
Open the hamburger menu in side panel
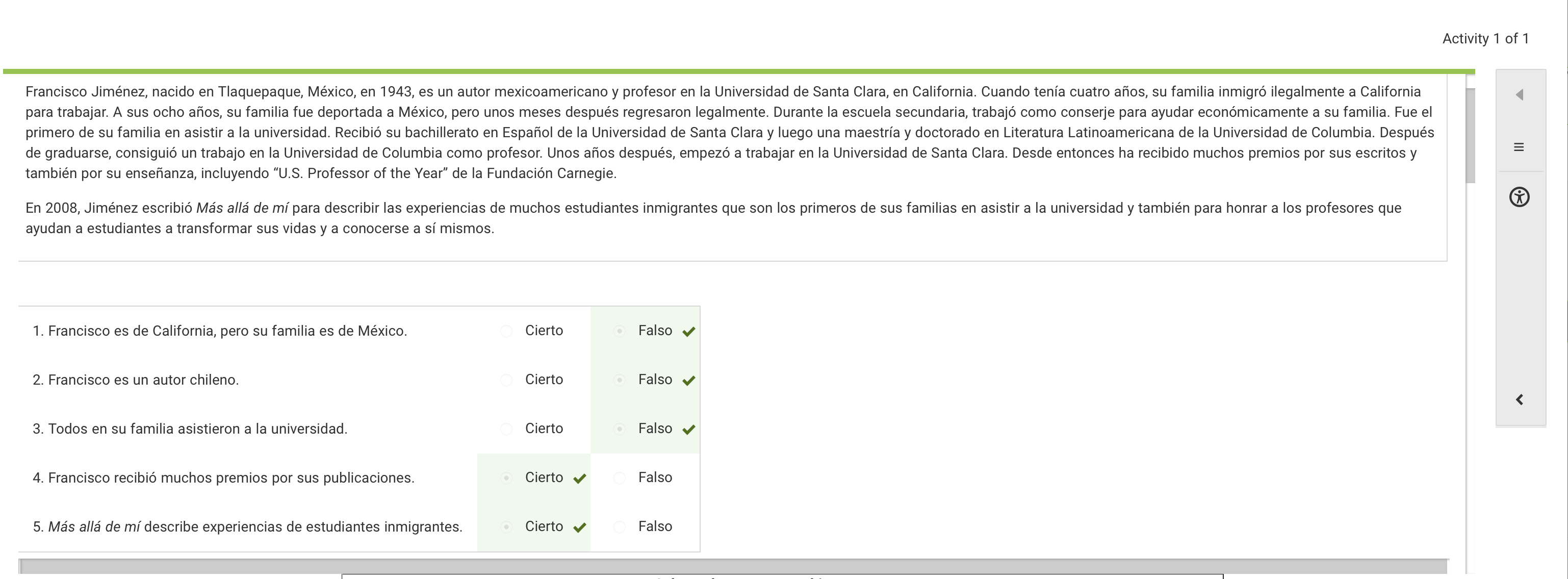point(1519,147)
